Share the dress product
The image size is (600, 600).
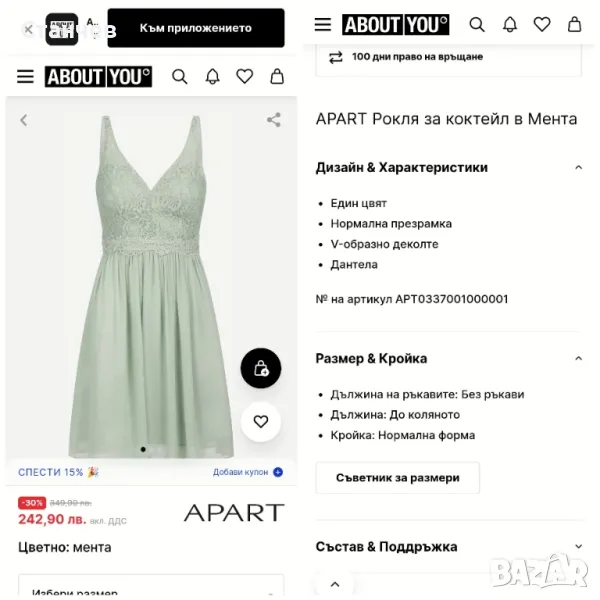pyautogui.click(x=274, y=120)
